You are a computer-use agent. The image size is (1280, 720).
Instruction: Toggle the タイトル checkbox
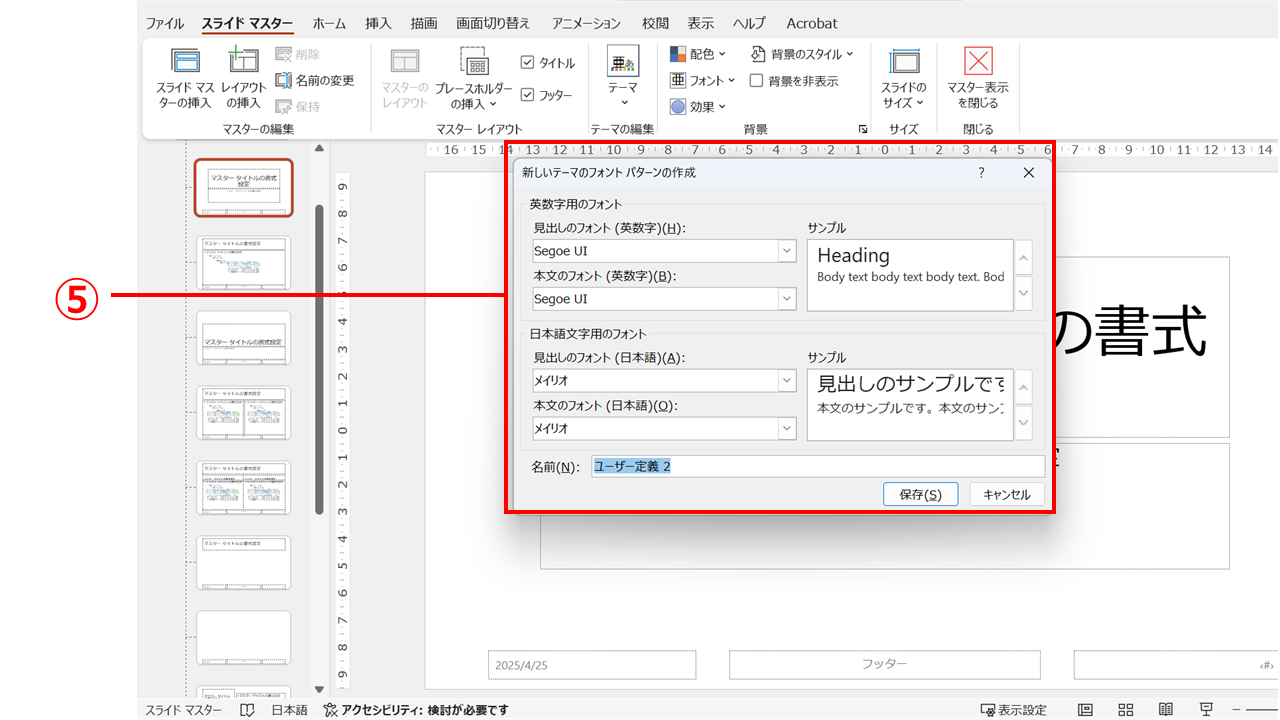[x=528, y=63]
